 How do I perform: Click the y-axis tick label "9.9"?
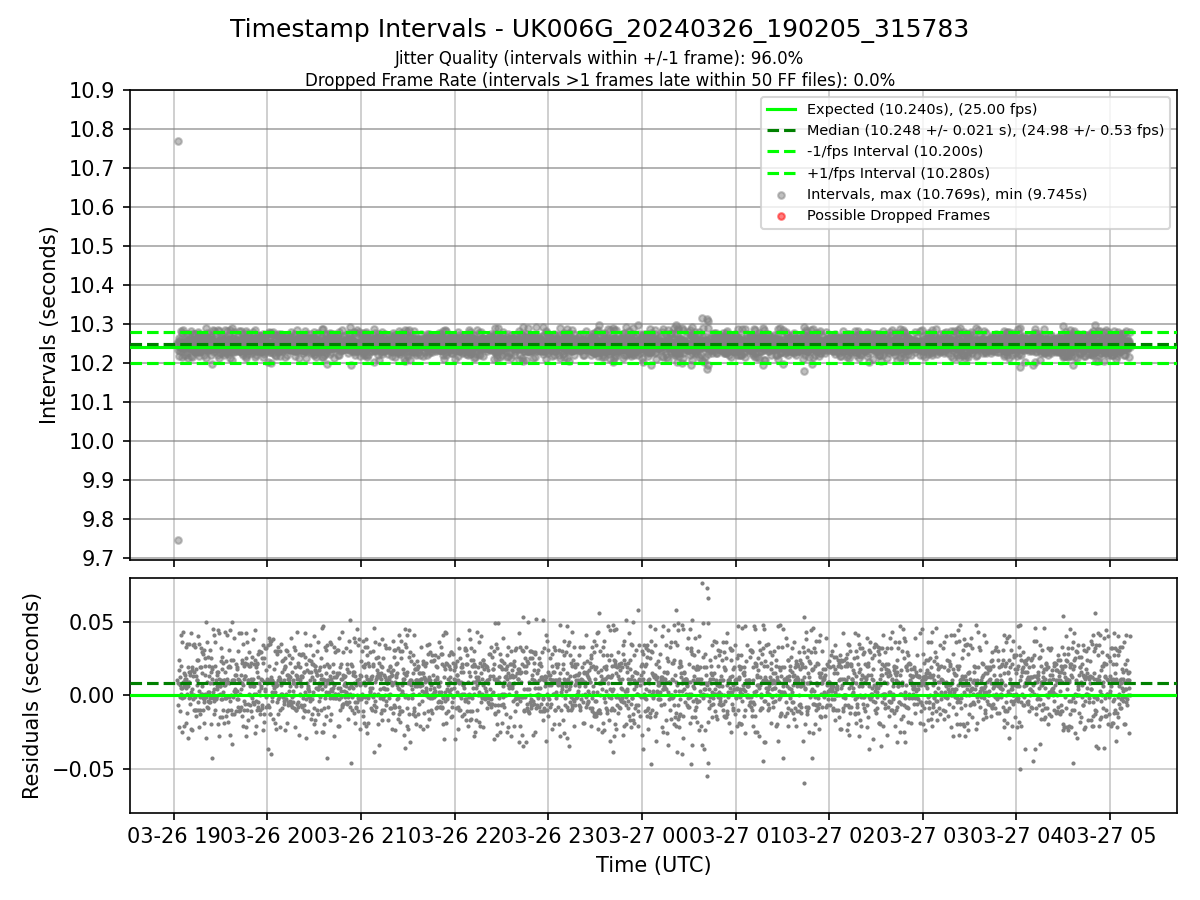click(x=99, y=481)
